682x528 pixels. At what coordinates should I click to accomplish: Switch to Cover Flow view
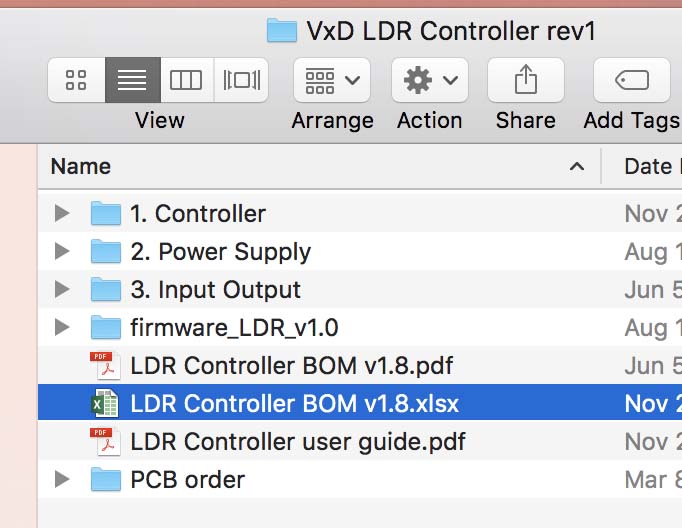click(x=241, y=80)
